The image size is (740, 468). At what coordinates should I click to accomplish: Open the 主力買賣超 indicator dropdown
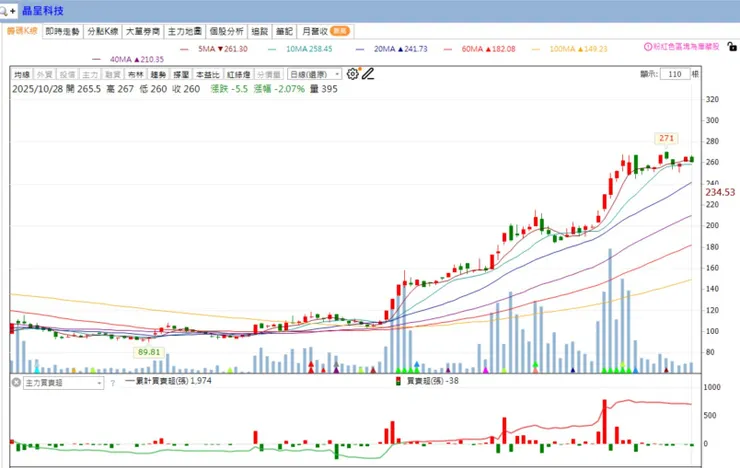63,383
